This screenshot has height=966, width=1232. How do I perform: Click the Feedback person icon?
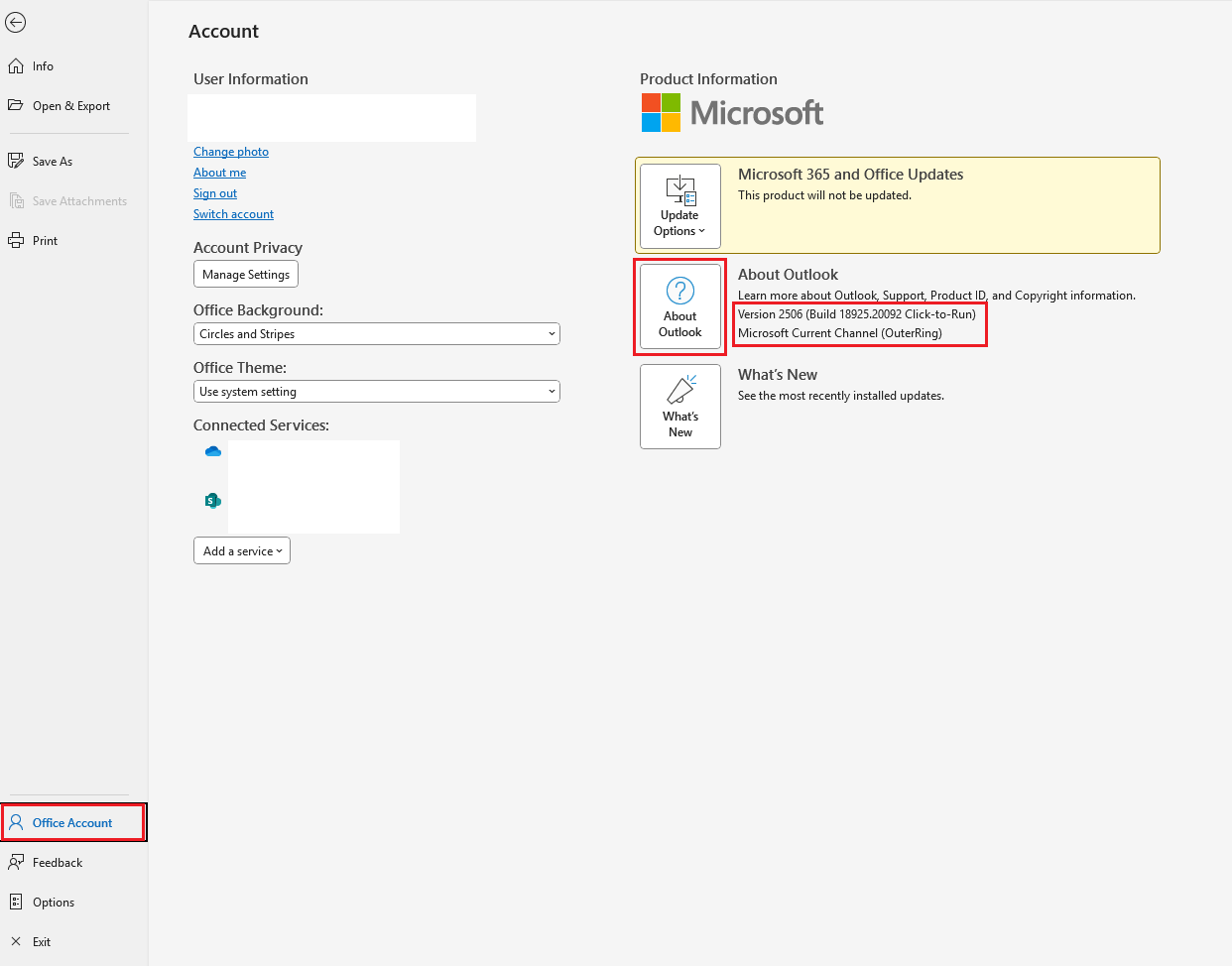coord(16,862)
